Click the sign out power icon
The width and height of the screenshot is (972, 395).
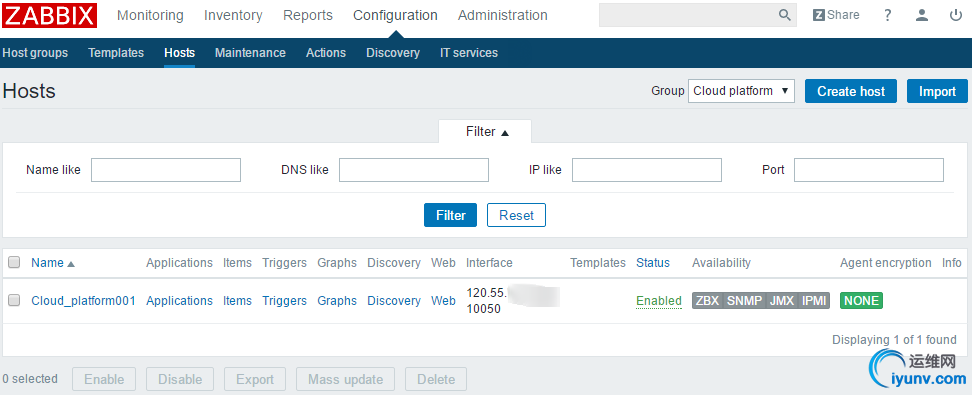956,15
